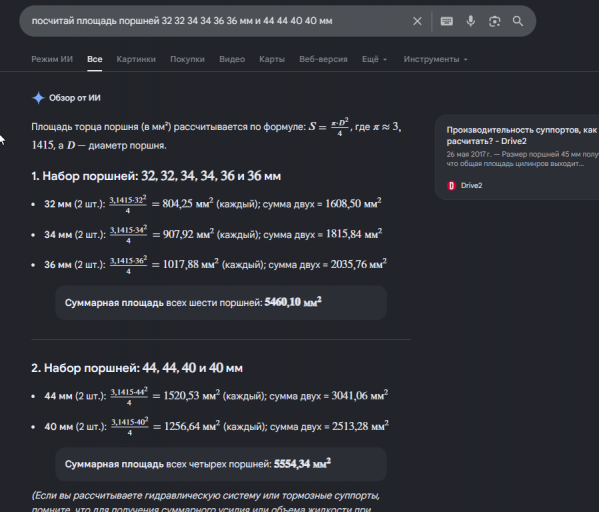Click the red Drive2 site favicon
This screenshot has height=512, width=599.
(451, 186)
